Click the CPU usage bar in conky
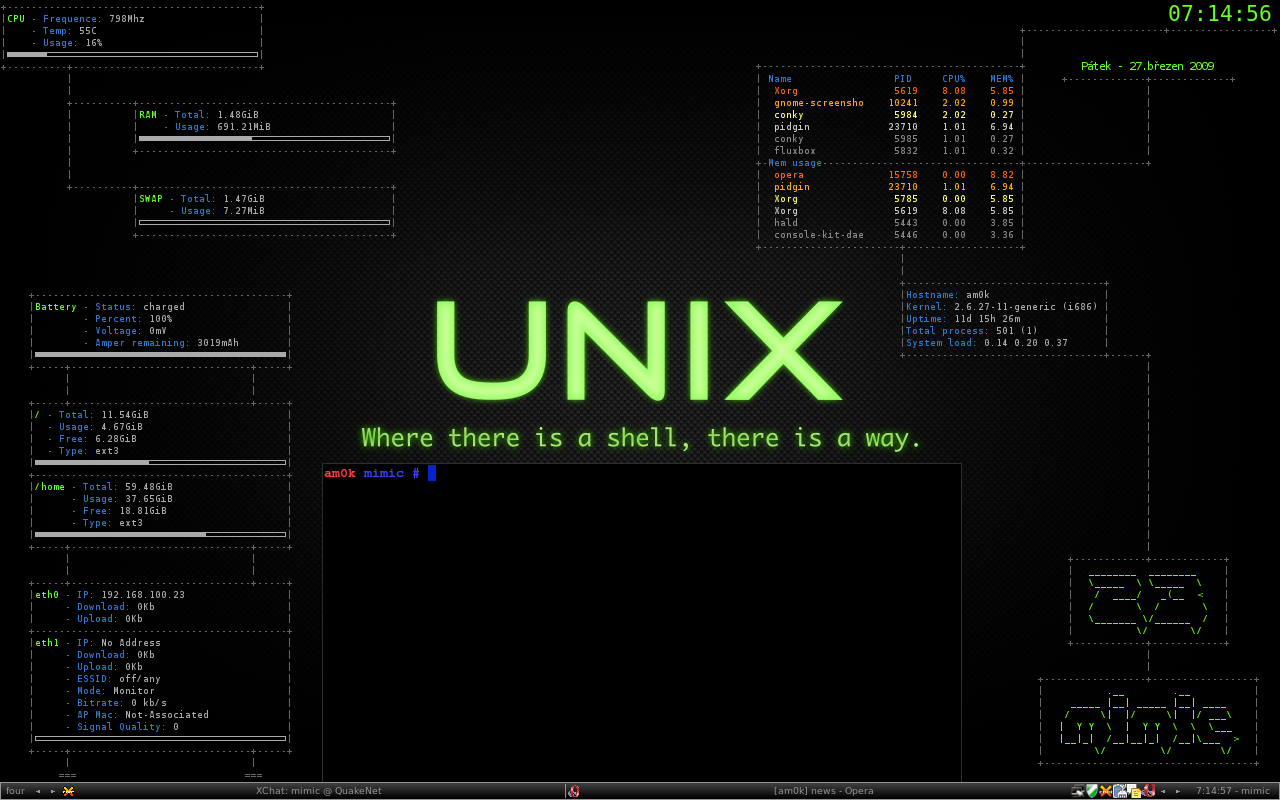Viewport: 1280px width, 800px height. [x=132, y=54]
